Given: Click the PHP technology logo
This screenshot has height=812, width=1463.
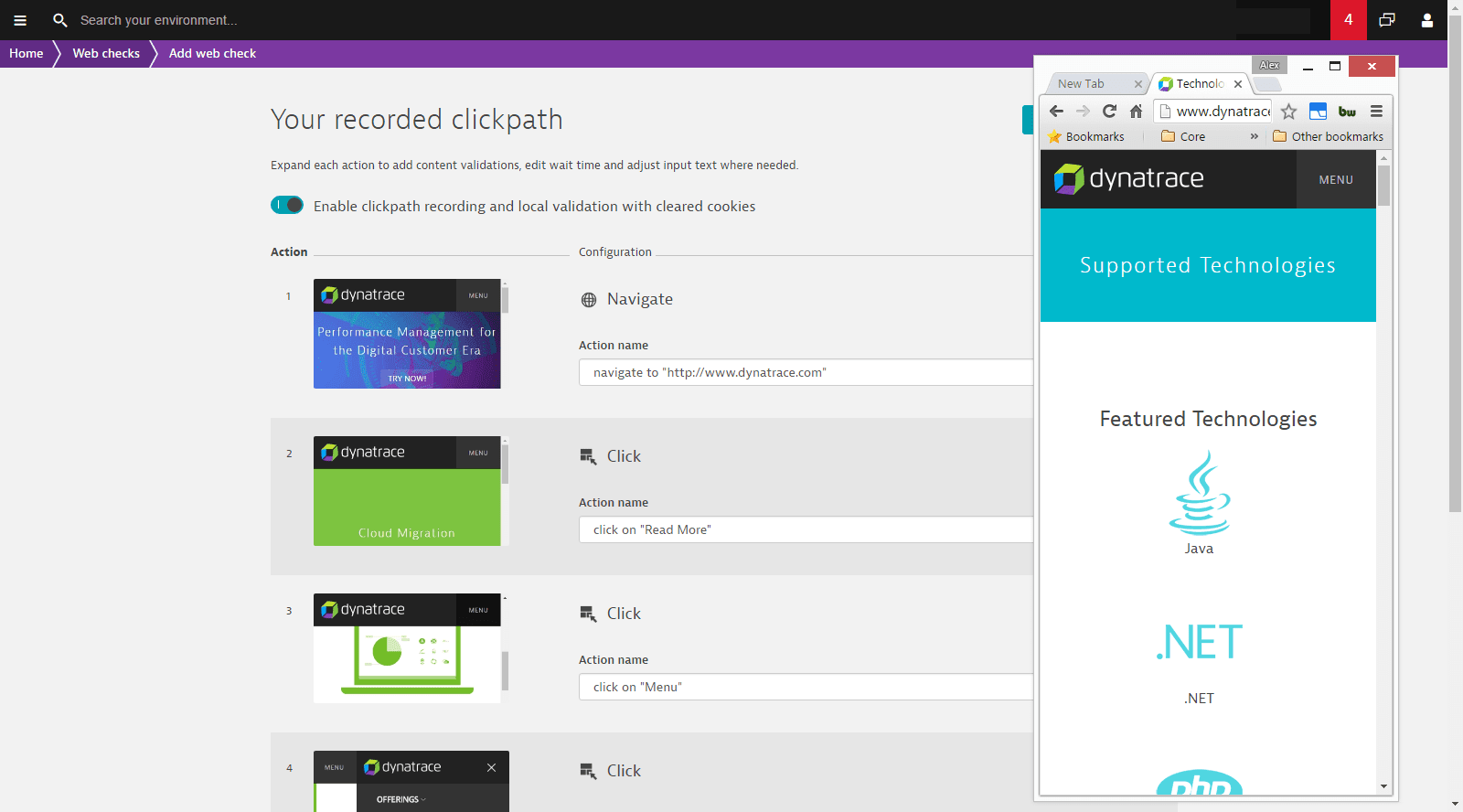Looking at the screenshot, I should pos(1200,782).
